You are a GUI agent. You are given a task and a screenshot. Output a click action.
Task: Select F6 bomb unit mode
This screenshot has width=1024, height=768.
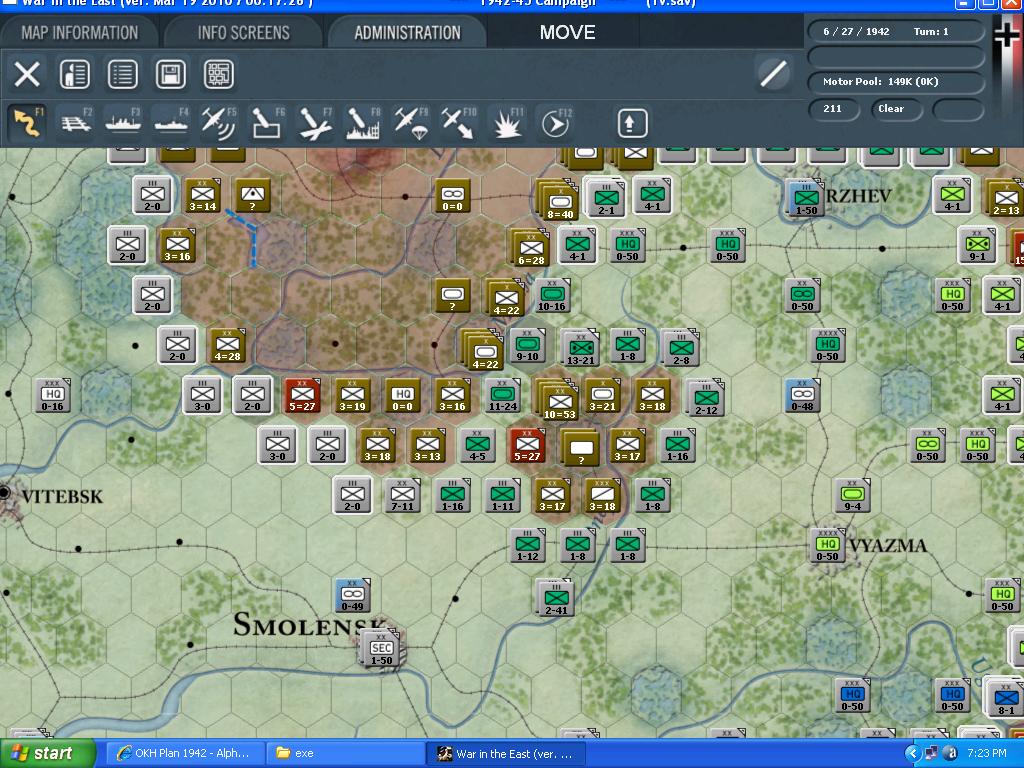267,123
